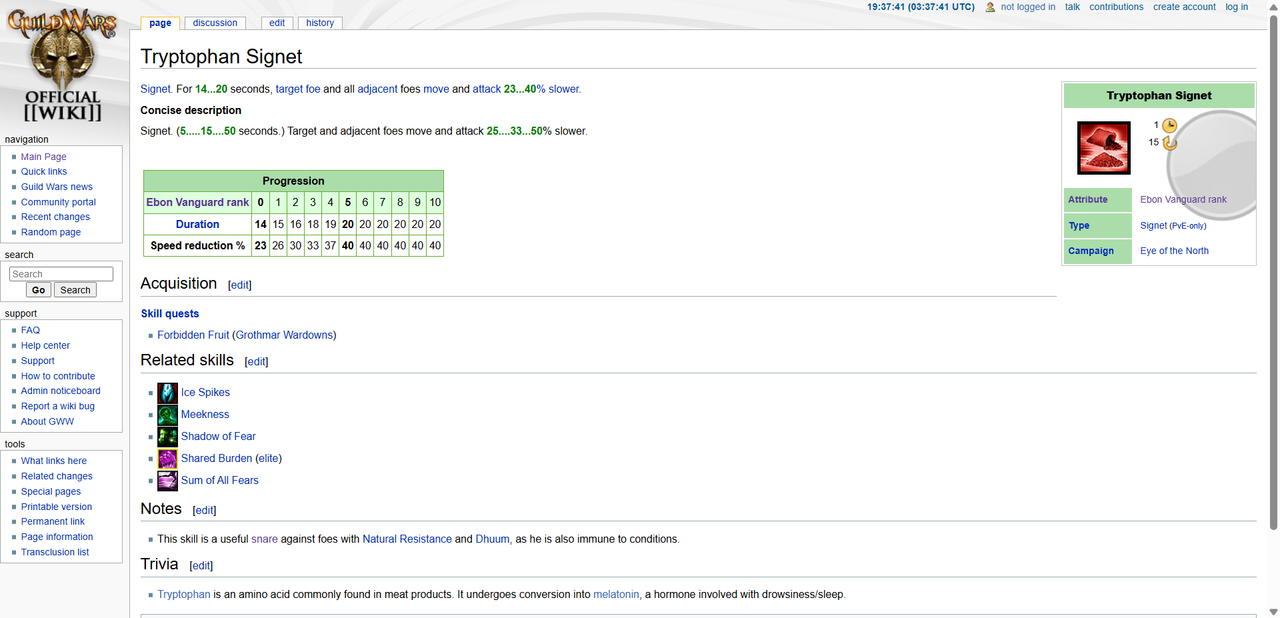
Task: Open Related changes
Action: [x=57, y=477]
